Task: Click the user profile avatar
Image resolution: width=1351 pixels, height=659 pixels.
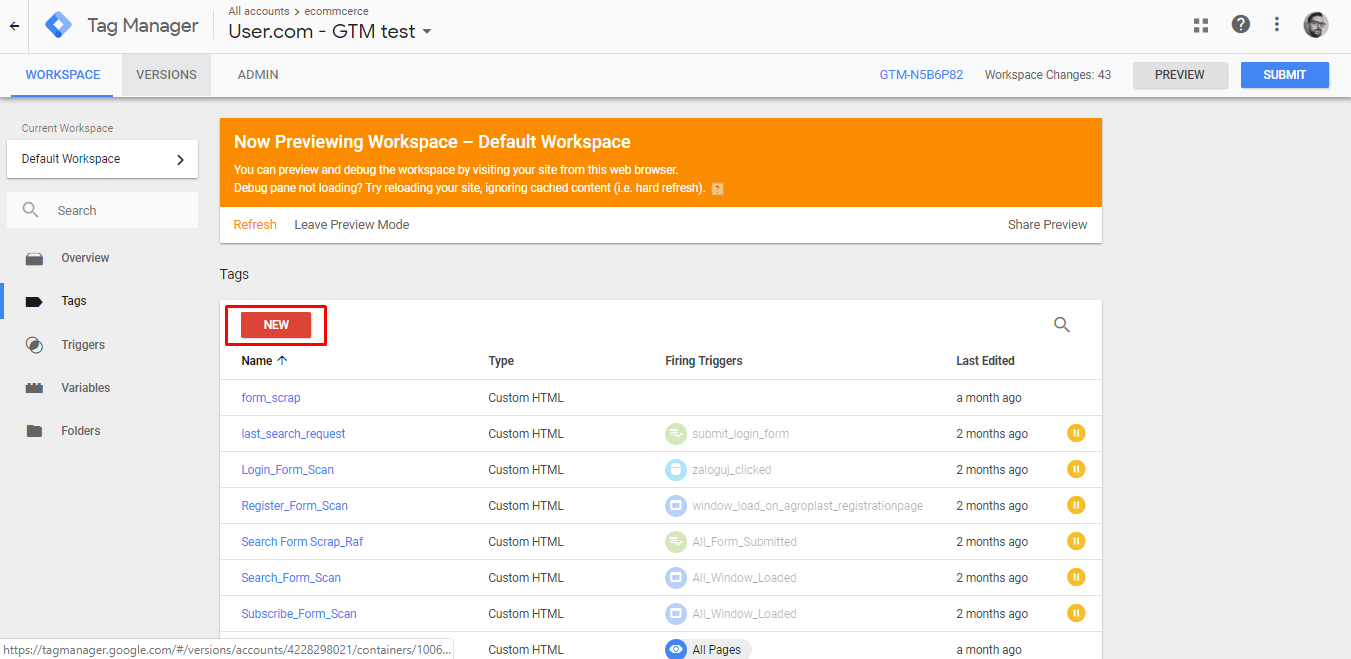Action: click(x=1316, y=25)
